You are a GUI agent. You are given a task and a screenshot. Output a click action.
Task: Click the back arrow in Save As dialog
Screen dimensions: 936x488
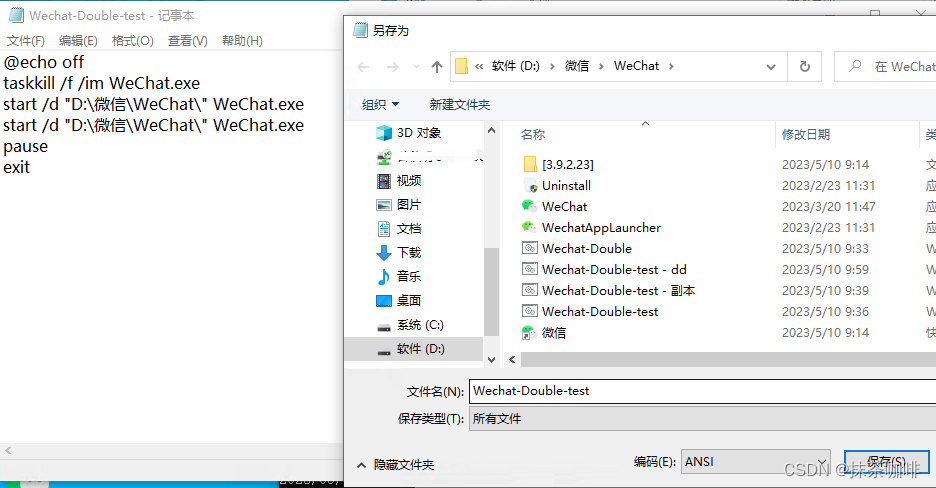point(363,67)
